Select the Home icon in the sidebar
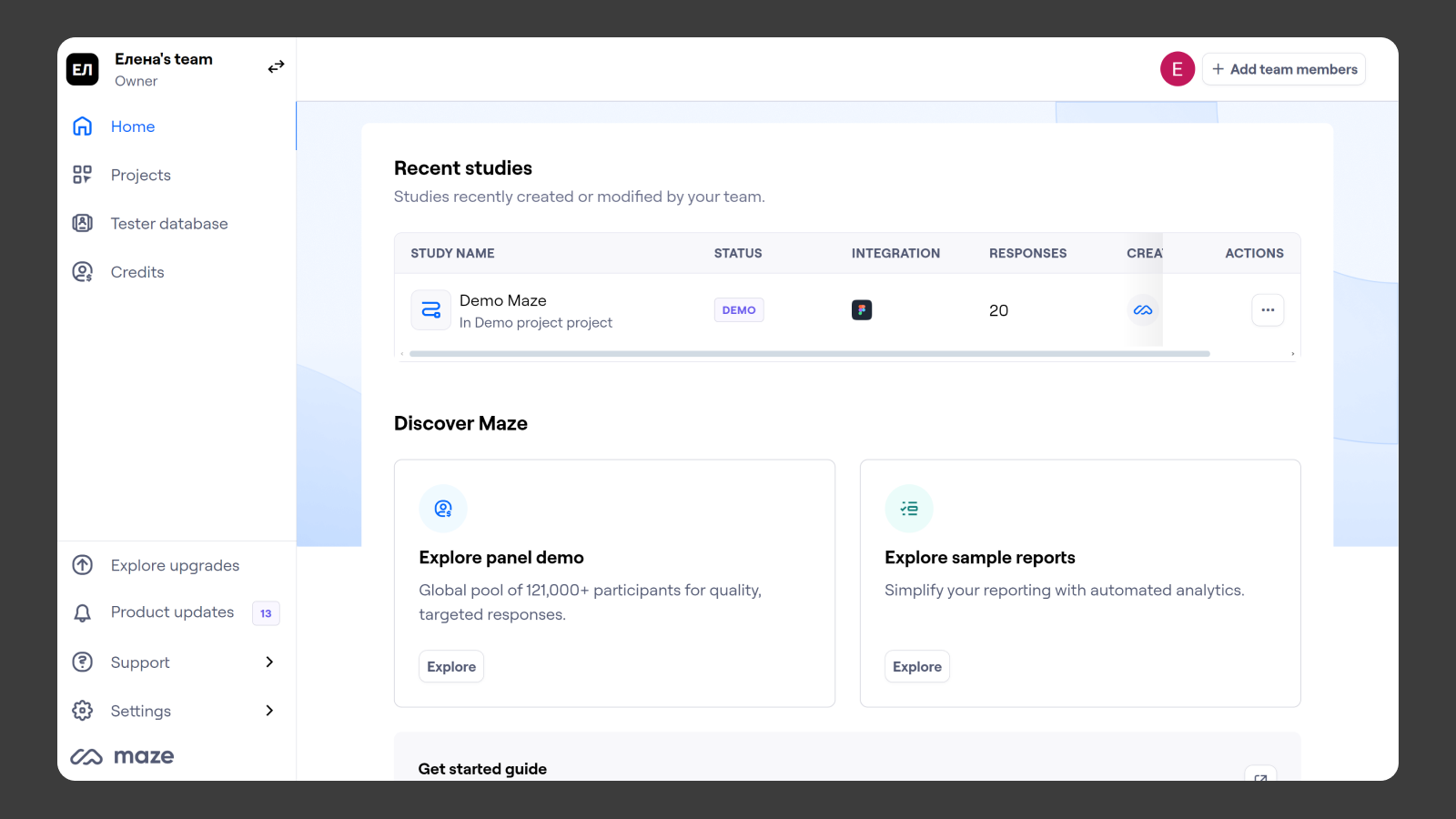 [x=82, y=126]
